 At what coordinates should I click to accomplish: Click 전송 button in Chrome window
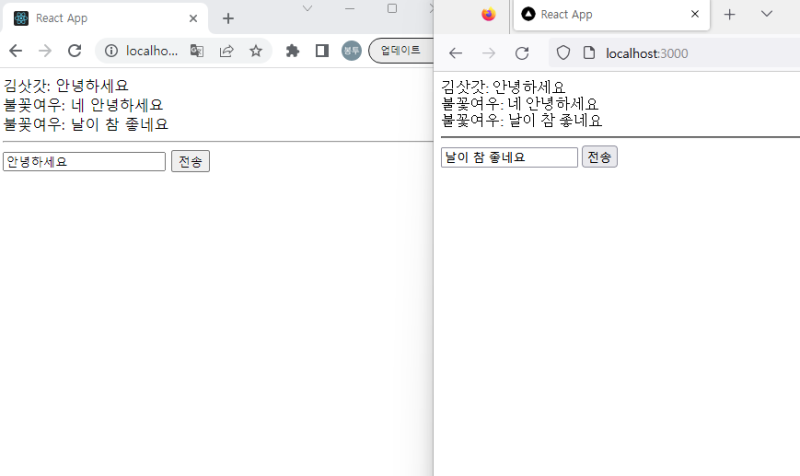[x=190, y=161]
